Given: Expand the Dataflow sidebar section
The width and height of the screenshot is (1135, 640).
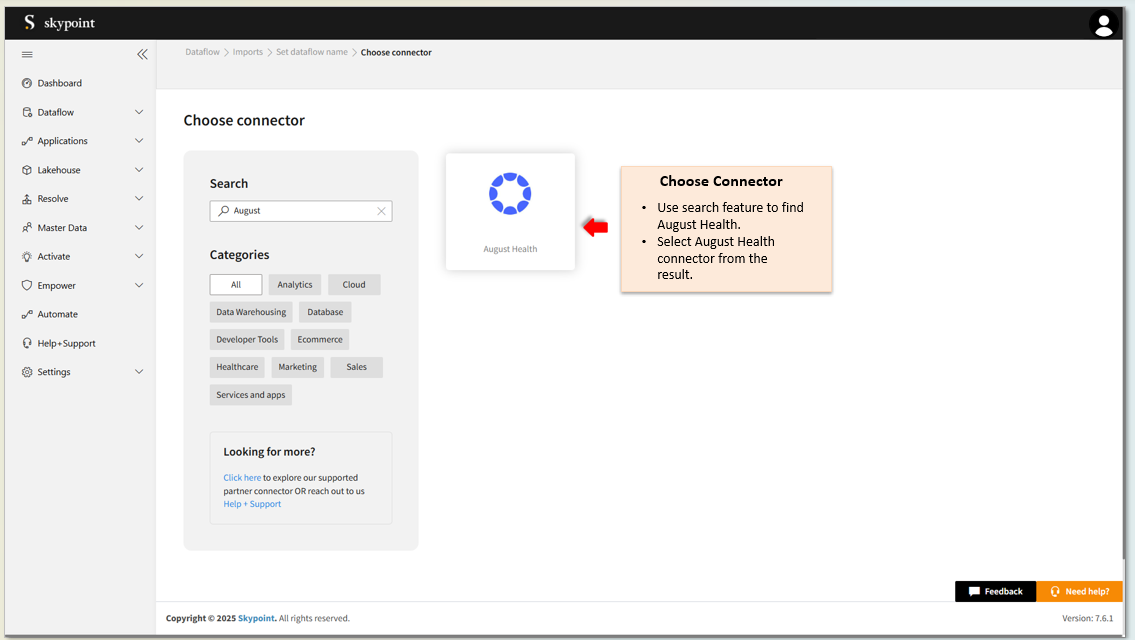Looking at the screenshot, I should tap(139, 112).
